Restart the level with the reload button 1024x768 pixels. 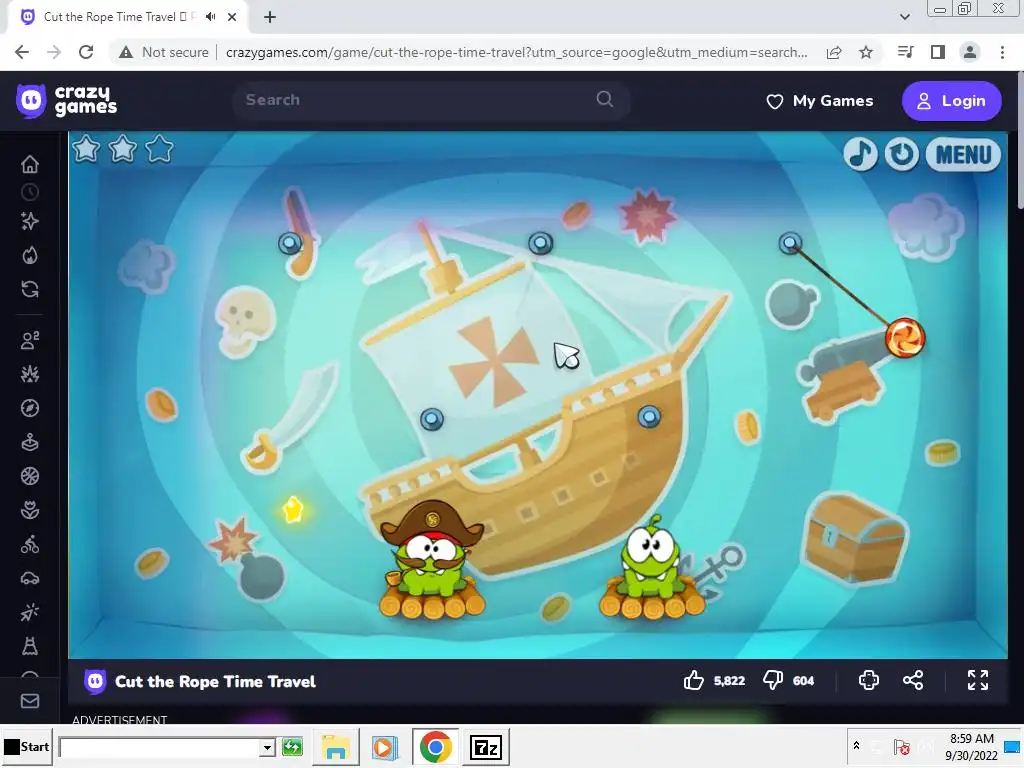902,154
